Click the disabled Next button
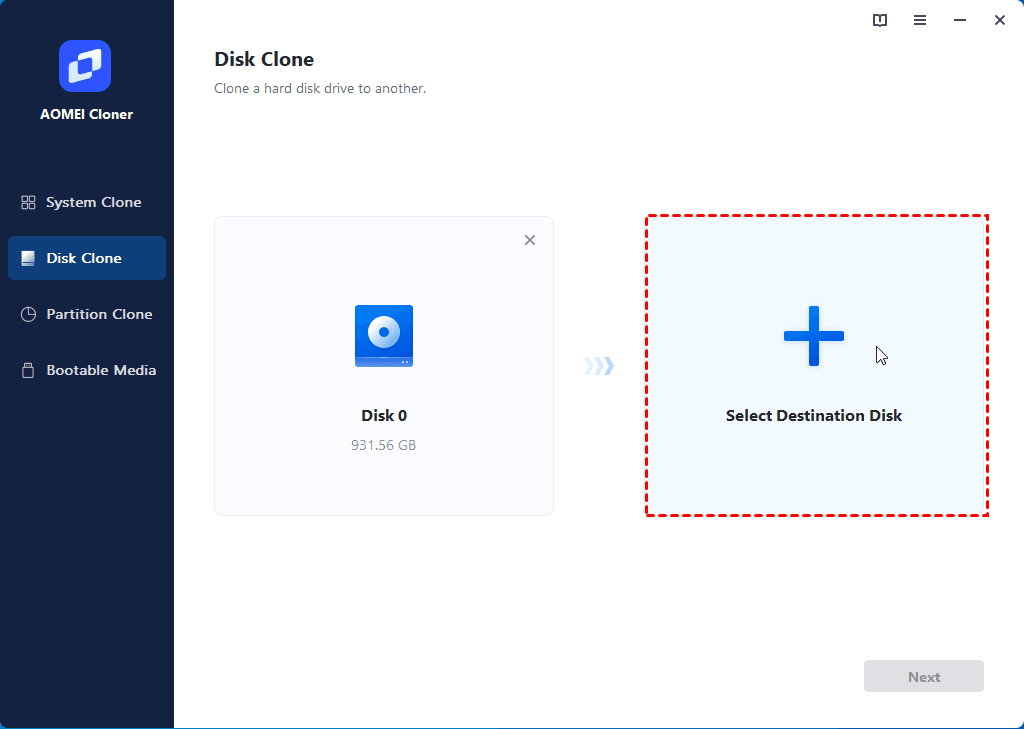This screenshot has width=1024, height=729. (923, 676)
